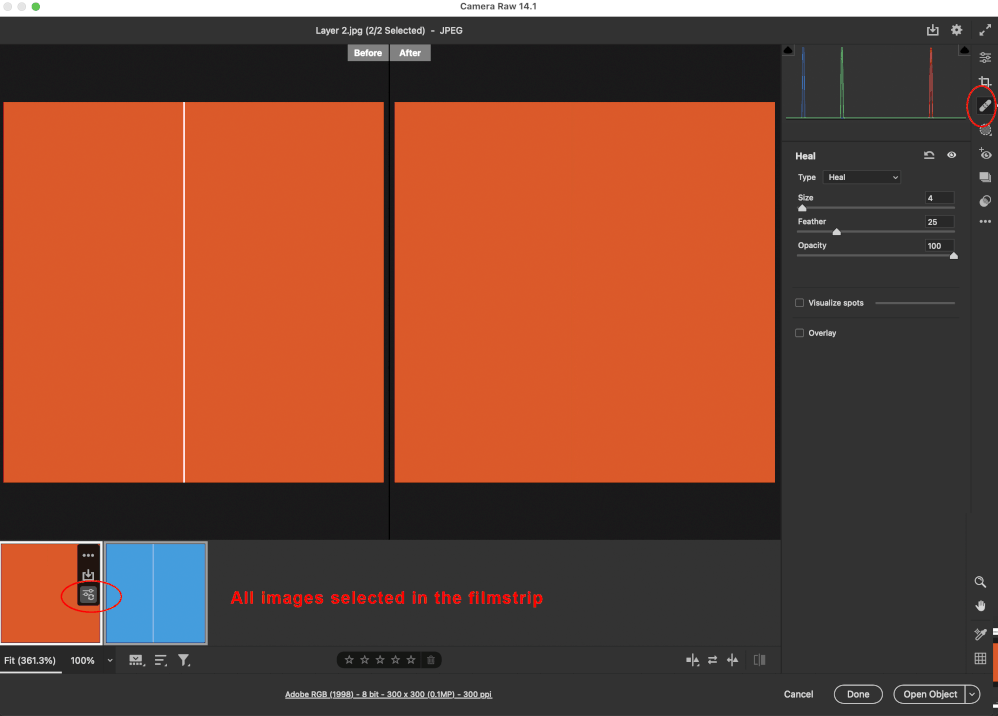
Task: Open filmstrip options menu icon
Action: (136, 661)
